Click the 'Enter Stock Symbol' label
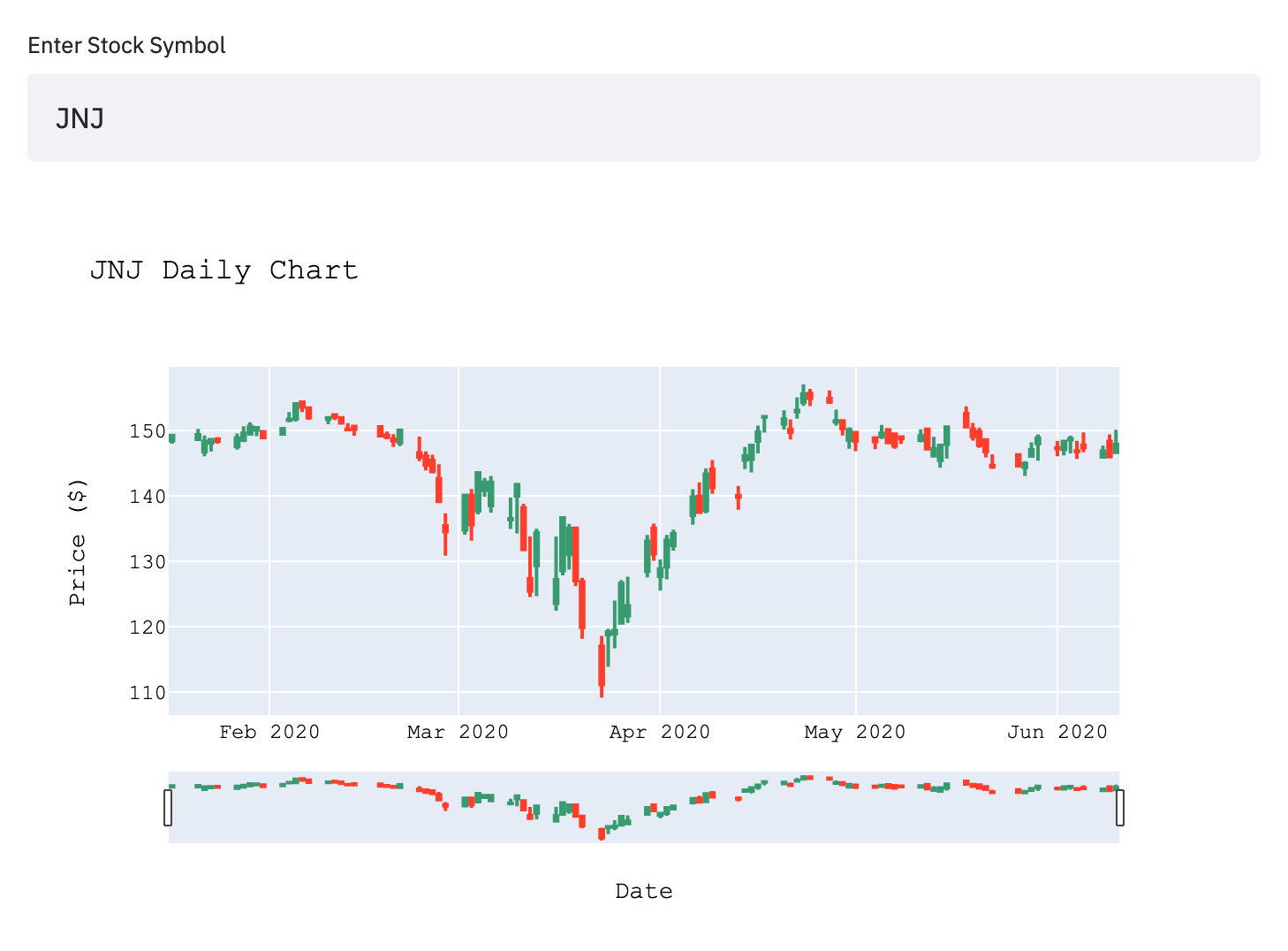The width and height of the screenshot is (1288, 951). 126,45
